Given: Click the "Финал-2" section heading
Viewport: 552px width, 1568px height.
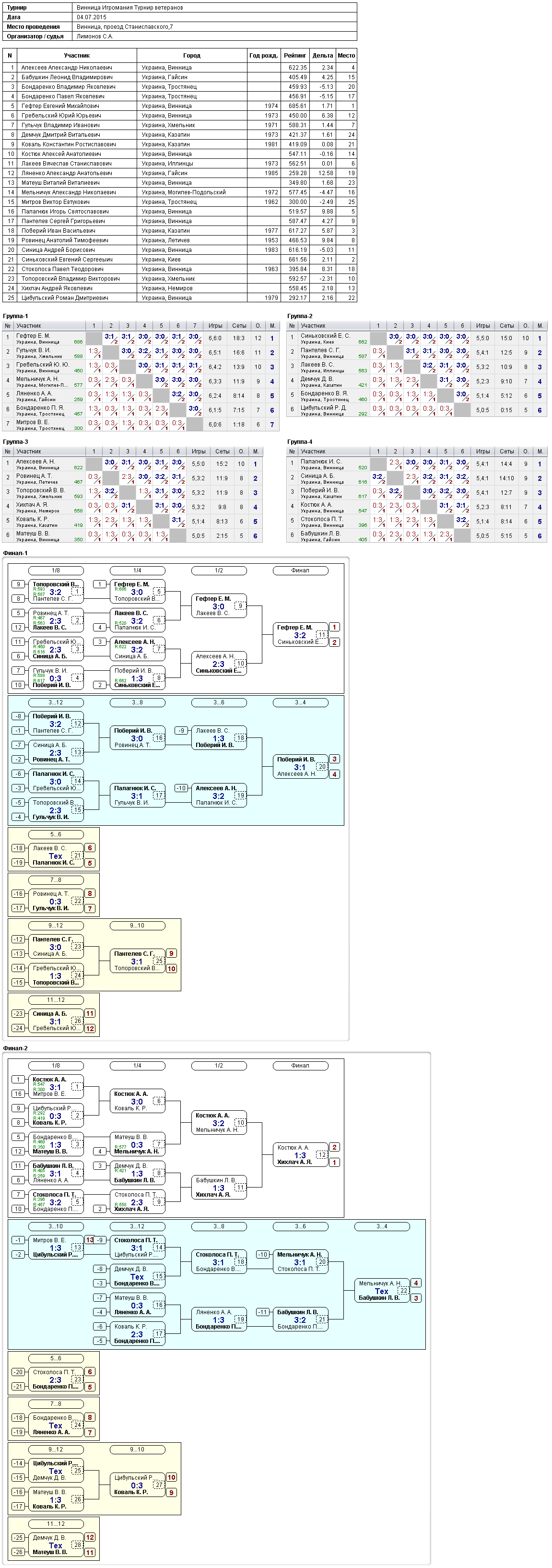Looking at the screenshot, I should click(15, 1048).
